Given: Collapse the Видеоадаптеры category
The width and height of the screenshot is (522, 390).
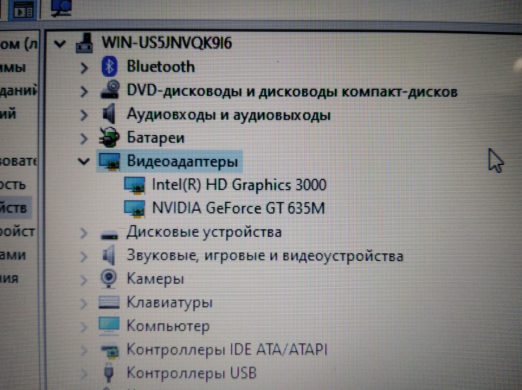Looking at the screenshot, I should (x=84, y=162).
